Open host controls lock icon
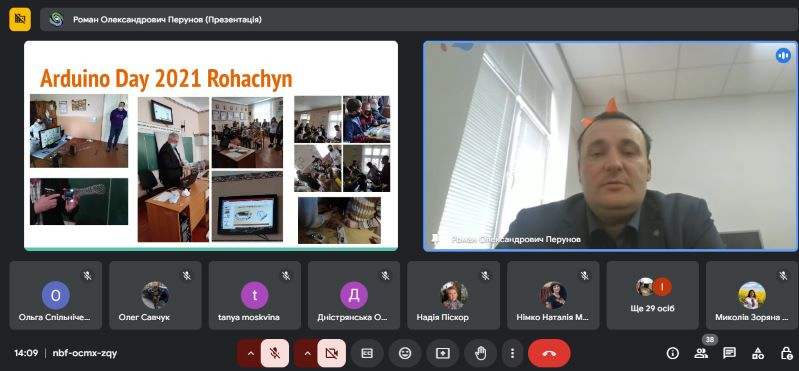The image size is (799, 371). (x=786, y=353)
